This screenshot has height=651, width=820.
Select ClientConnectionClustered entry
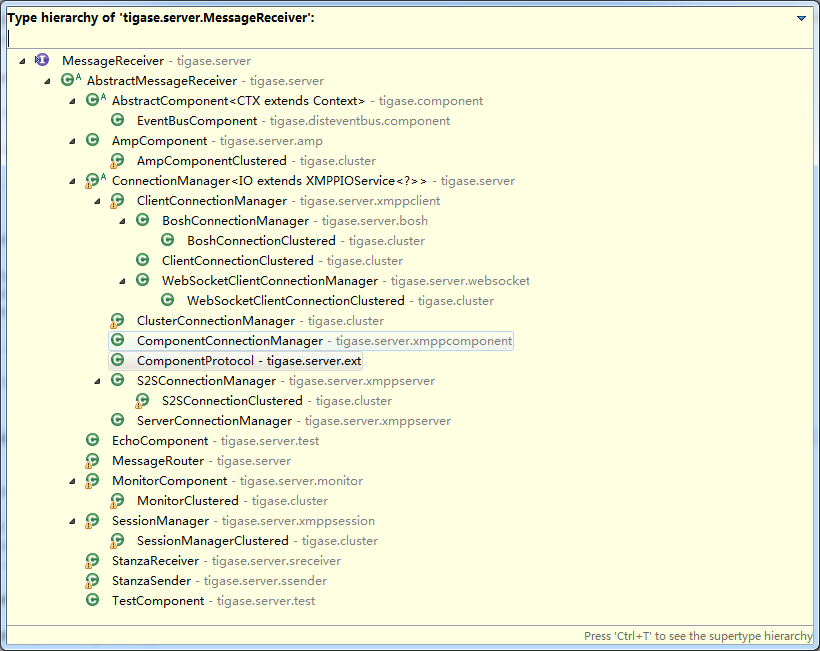pos(282,260)
